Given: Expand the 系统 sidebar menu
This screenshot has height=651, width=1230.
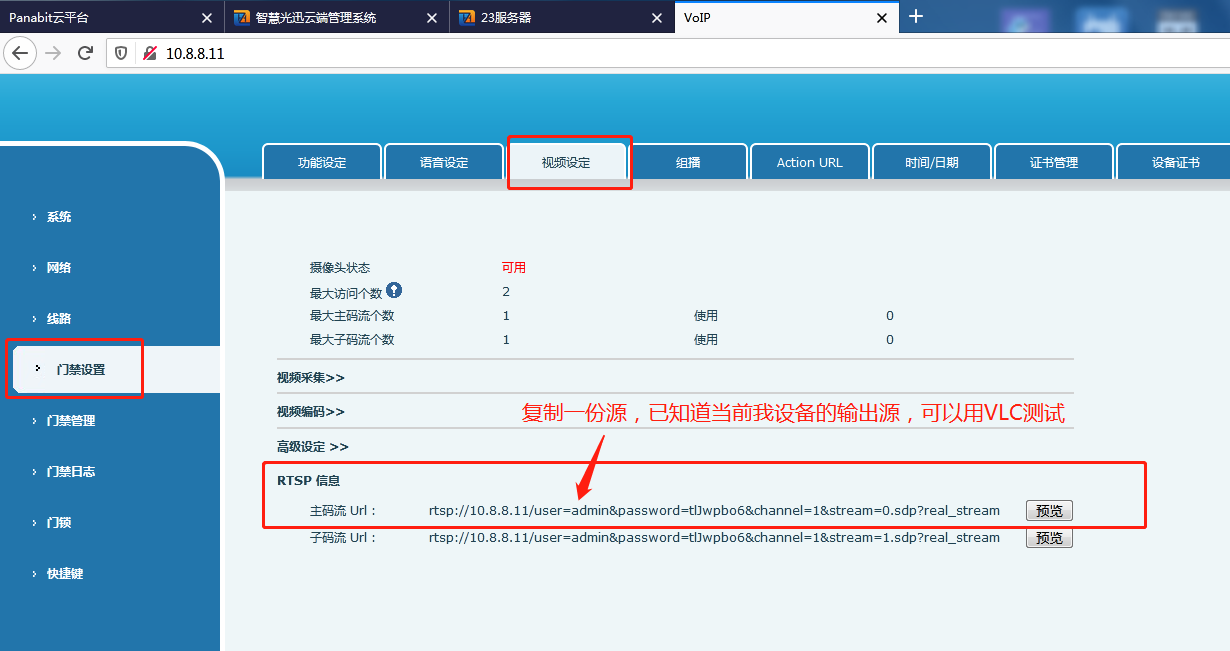Looking at the screenshot, I should [x=59, y=217].
